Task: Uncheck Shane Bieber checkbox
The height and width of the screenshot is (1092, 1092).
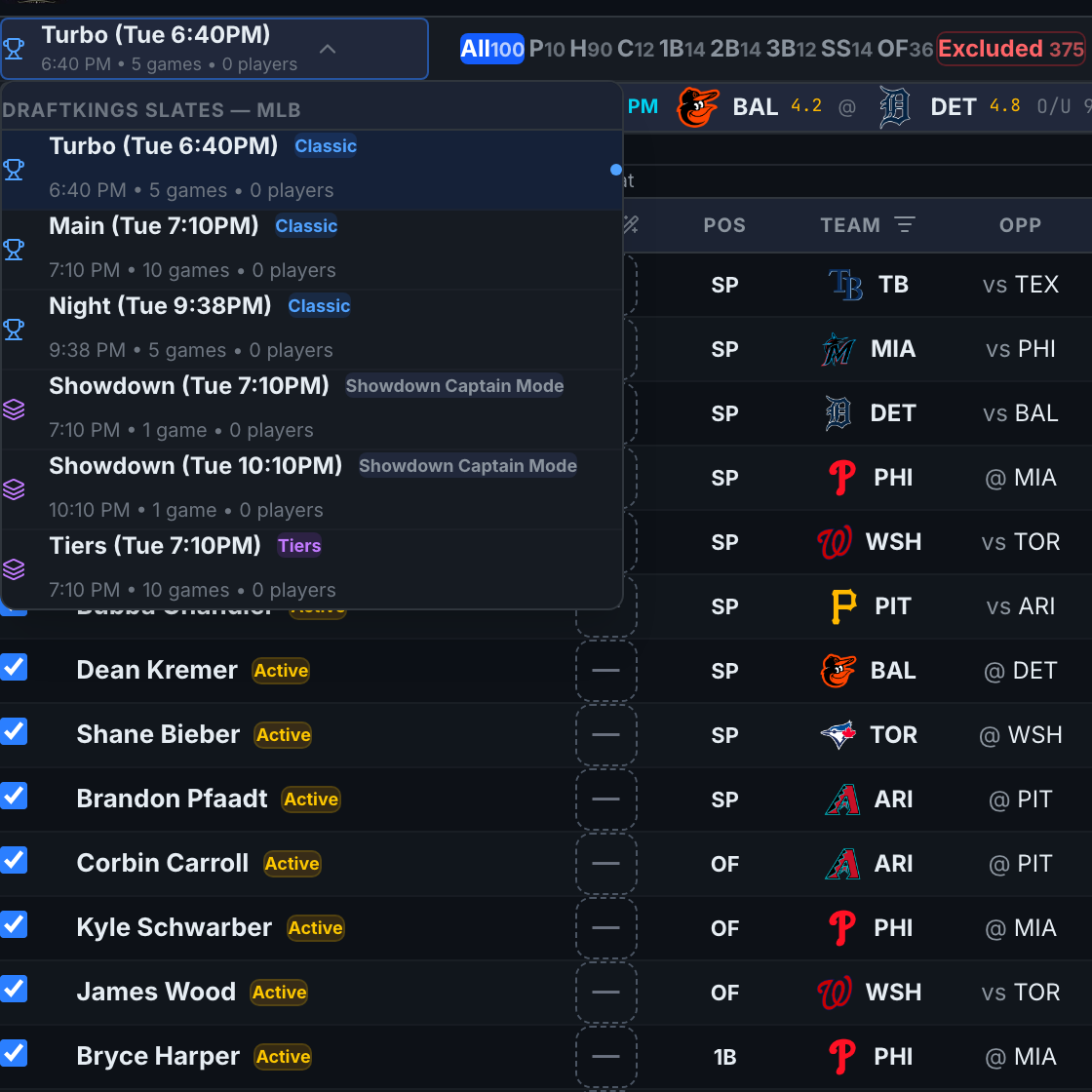Action: (x=14, y=731)
